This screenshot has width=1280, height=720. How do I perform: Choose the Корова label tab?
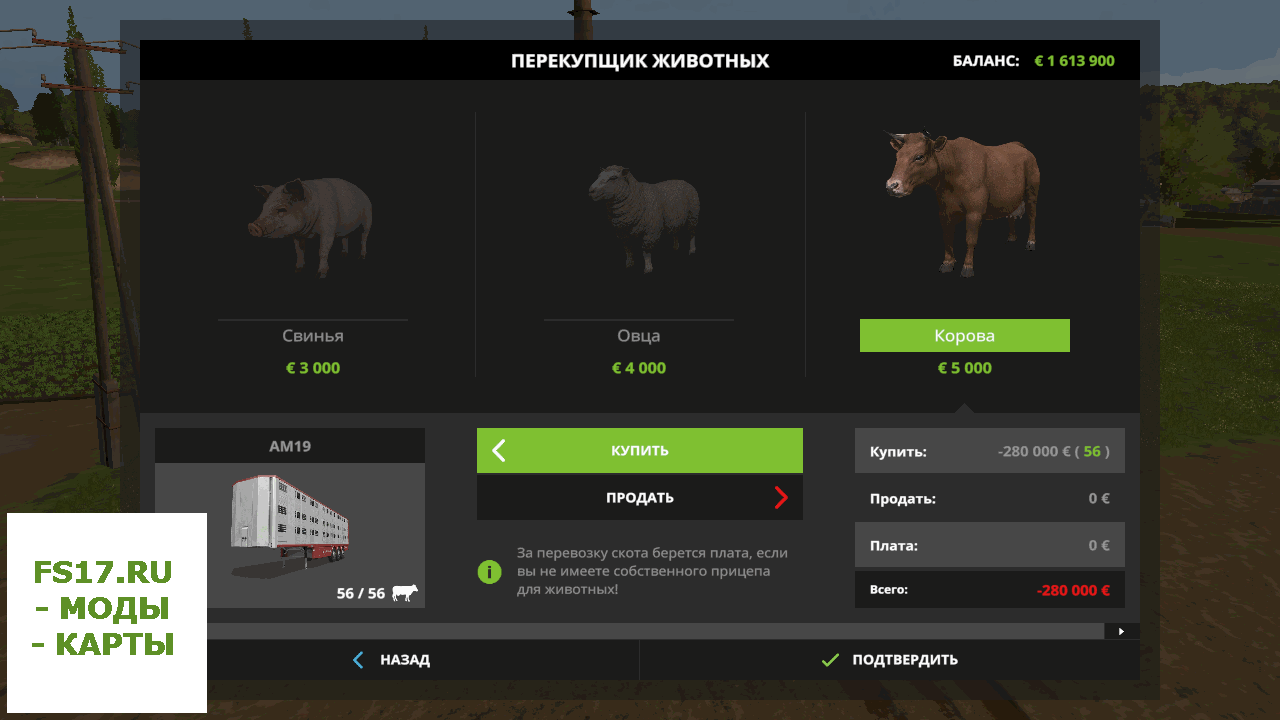click(x=965, y=336)
